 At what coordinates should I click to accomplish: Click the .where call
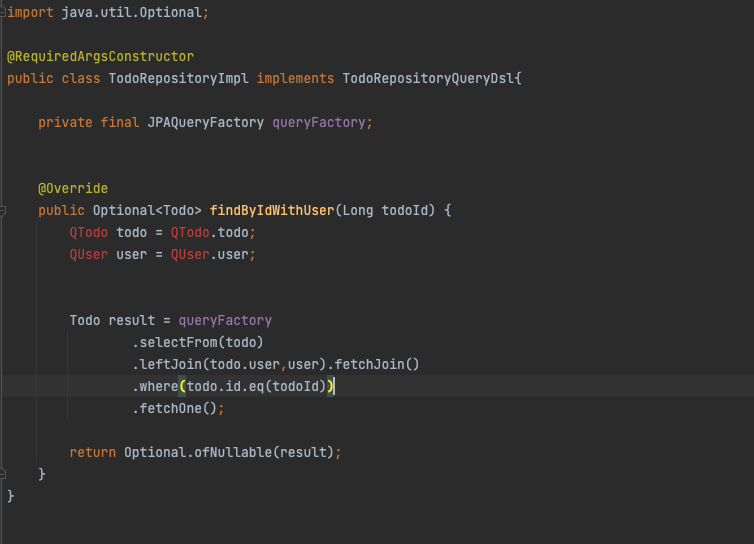coord(155,386)
